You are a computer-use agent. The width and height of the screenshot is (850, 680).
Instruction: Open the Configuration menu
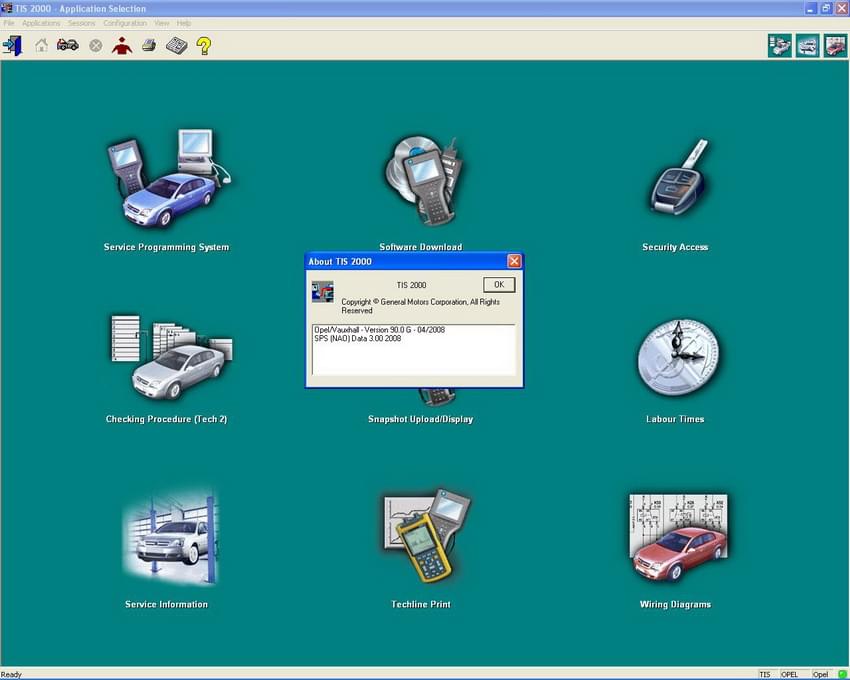coord(125,23)
